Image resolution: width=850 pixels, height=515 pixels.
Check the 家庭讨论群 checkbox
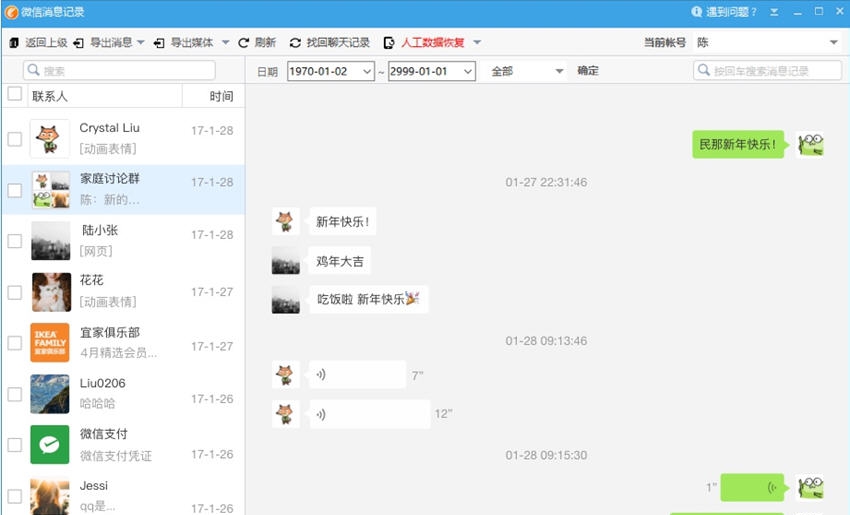click(x=15, y=190)
